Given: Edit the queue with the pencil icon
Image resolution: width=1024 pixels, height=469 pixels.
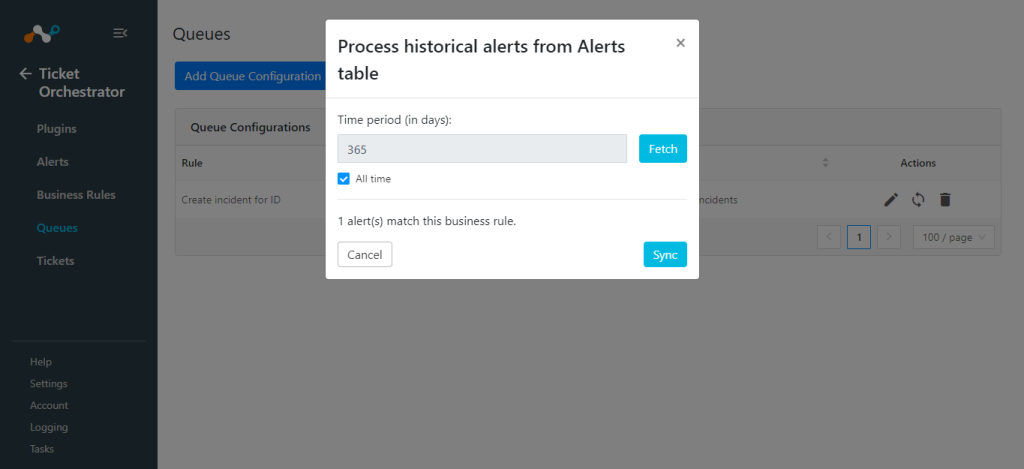Looking at the screenshot, I should 891,200.
